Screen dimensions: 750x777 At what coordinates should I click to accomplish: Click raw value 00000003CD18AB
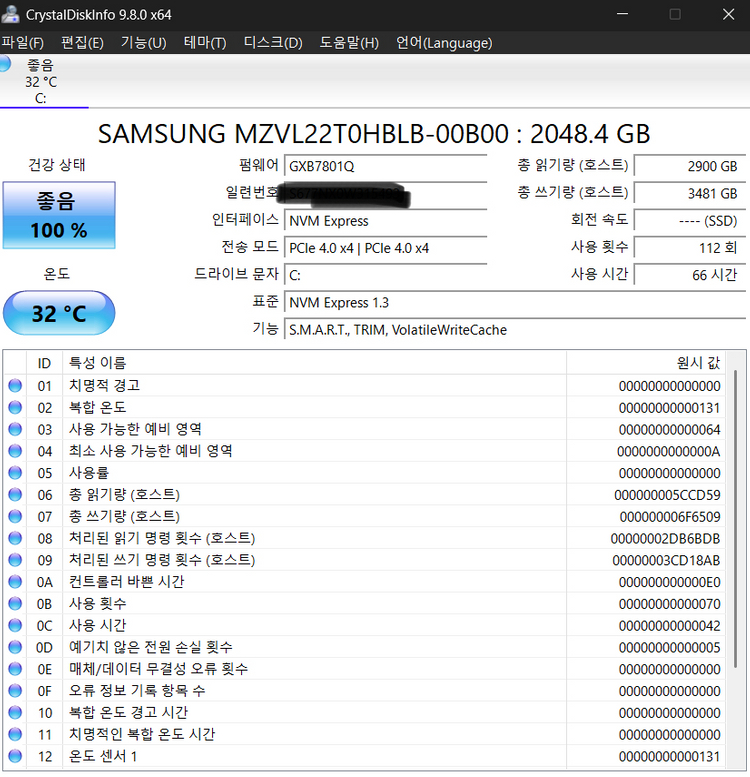(666, 560)
